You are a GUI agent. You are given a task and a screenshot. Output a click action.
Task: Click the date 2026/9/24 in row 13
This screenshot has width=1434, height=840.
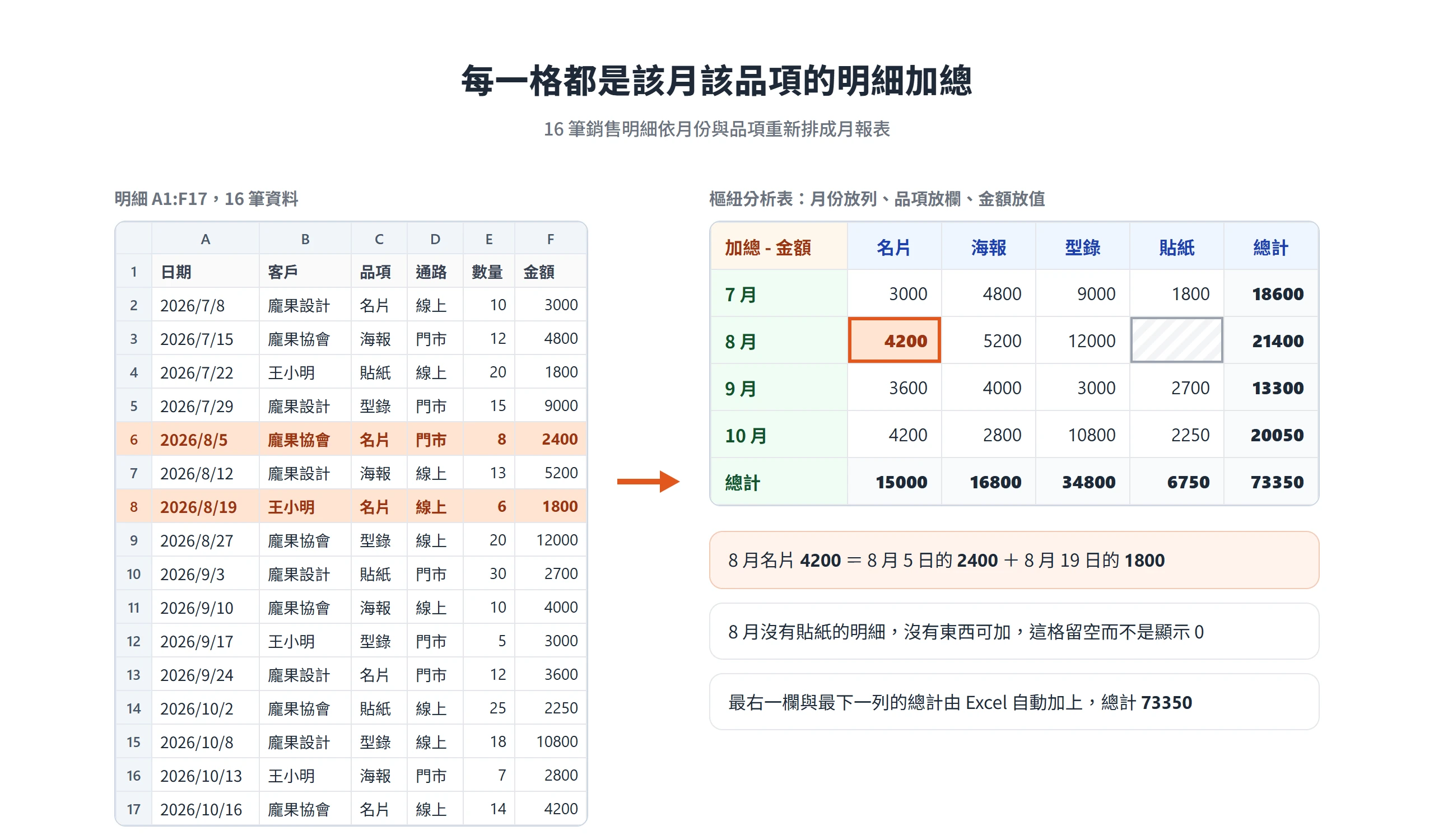[206, 674]
